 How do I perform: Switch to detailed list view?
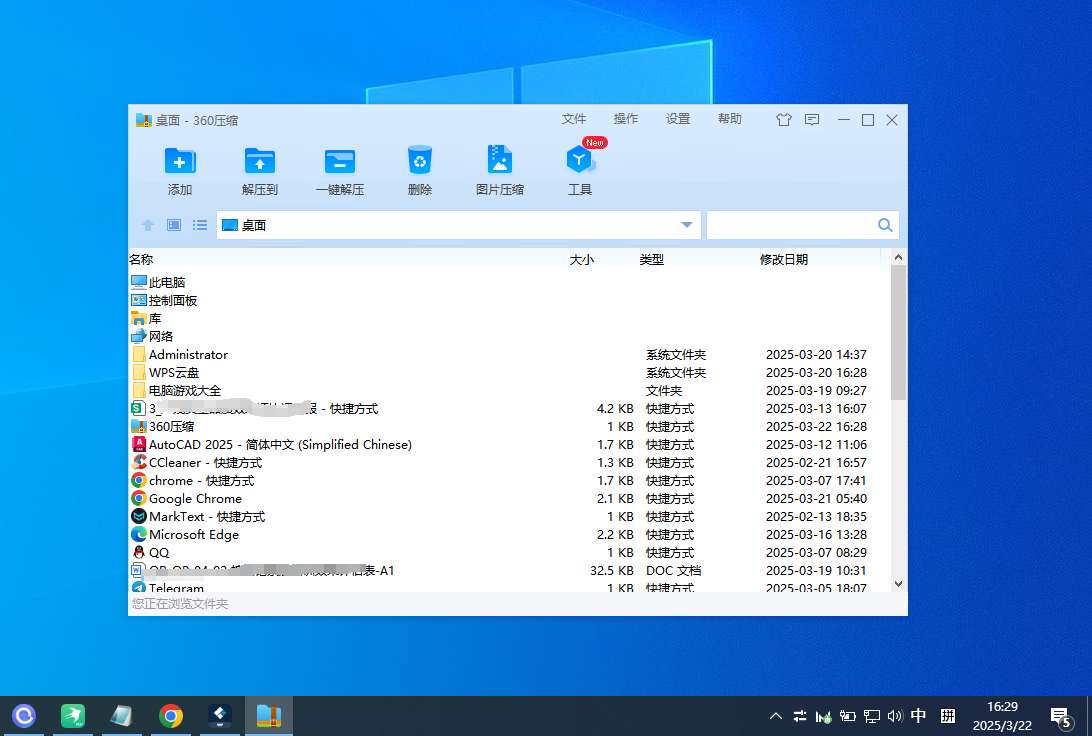pyautogui.click(x=200, y=225)
